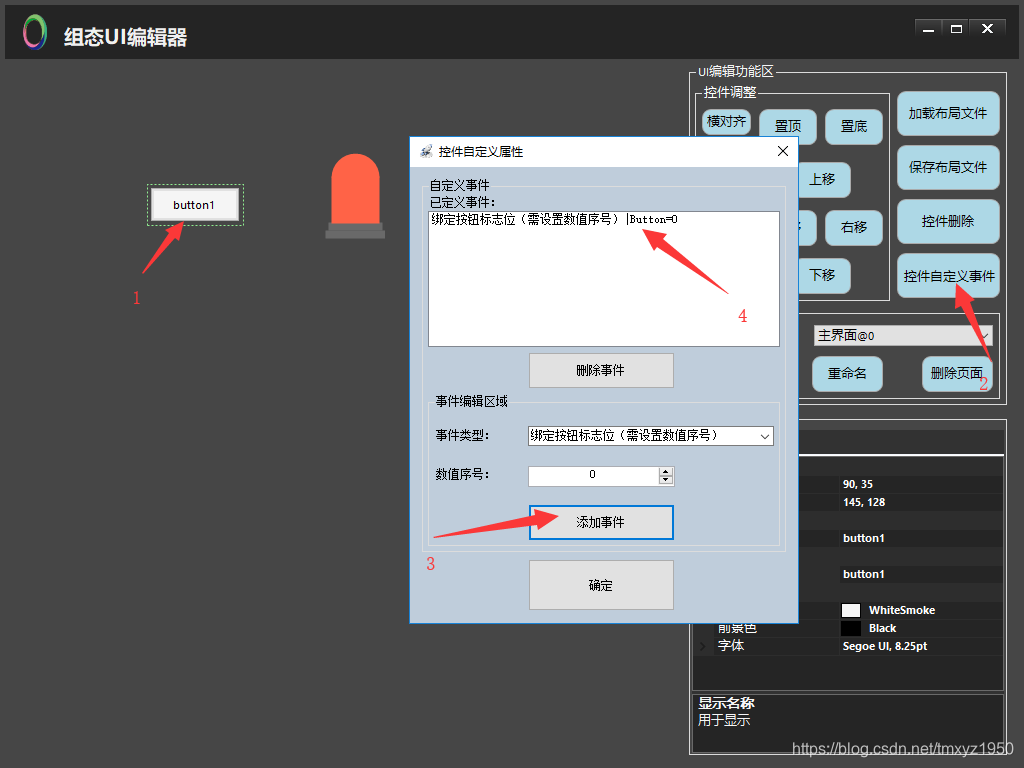Close the 组态UI编辑器 window
The height and width of the screenshot is (768, 1024).
point(987,29)
